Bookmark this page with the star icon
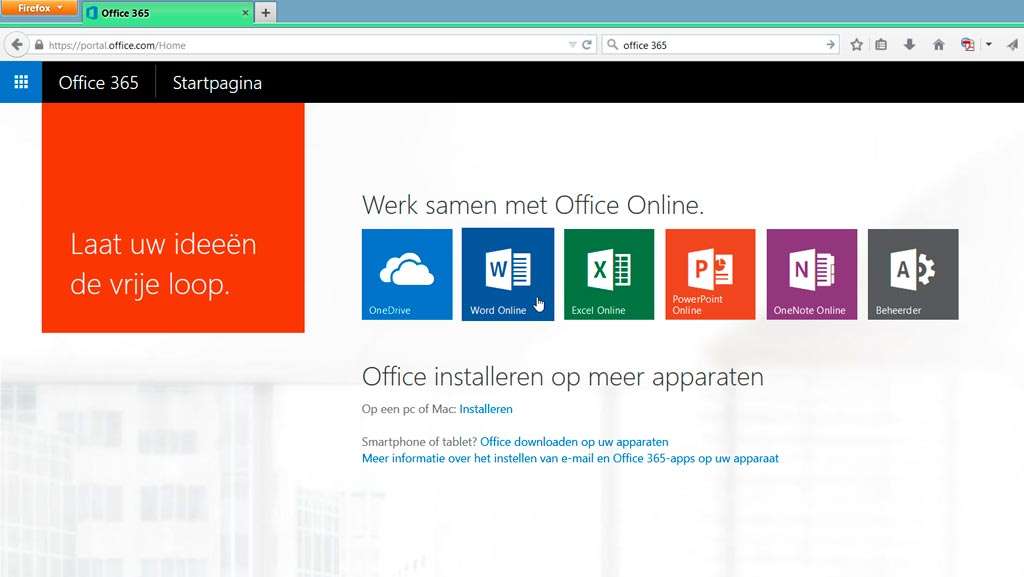1024x577 pixels. click(857, 44)
